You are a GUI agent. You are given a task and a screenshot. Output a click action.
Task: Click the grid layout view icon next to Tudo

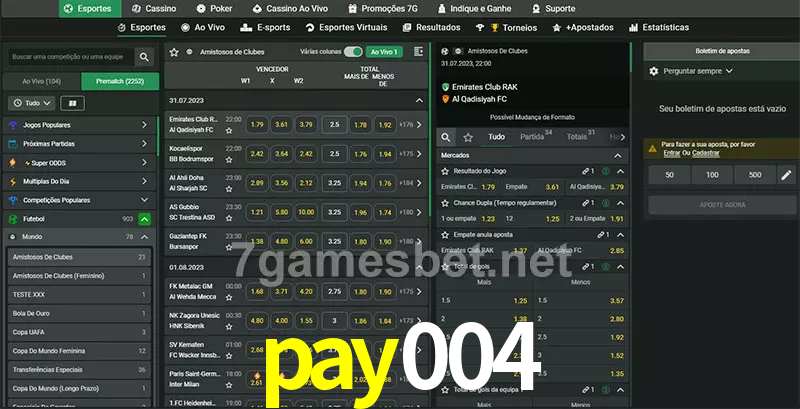pyautogui.click(x=72, y=103)
